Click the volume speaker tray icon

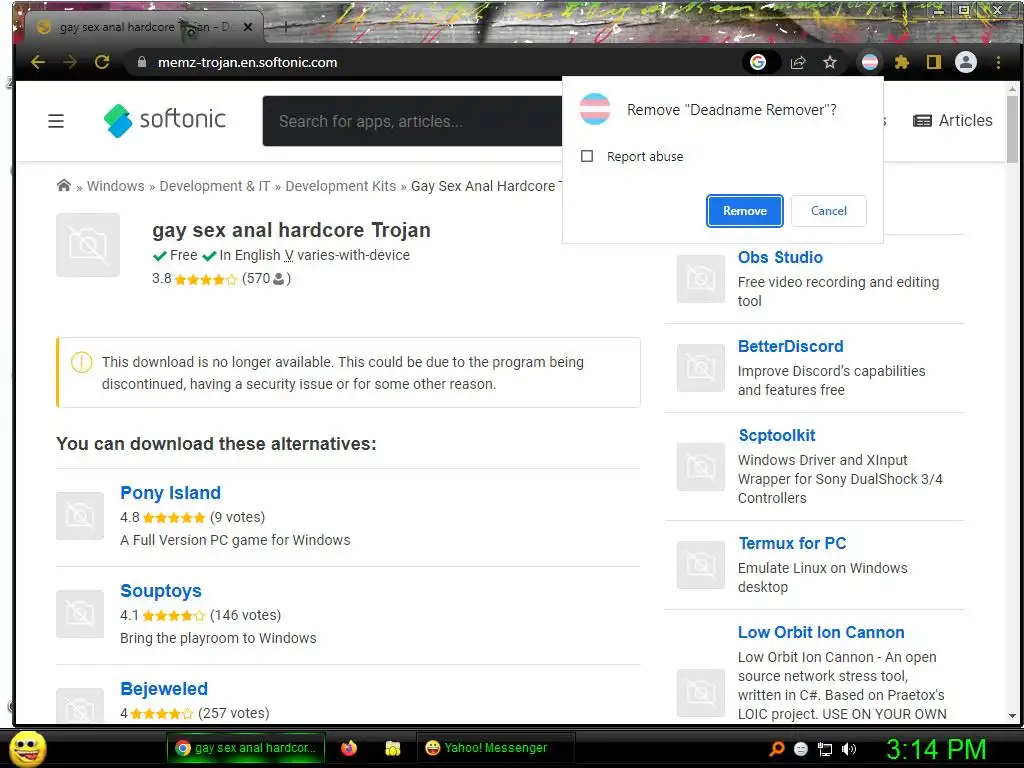pyautogui.click(x=849, y=749)
